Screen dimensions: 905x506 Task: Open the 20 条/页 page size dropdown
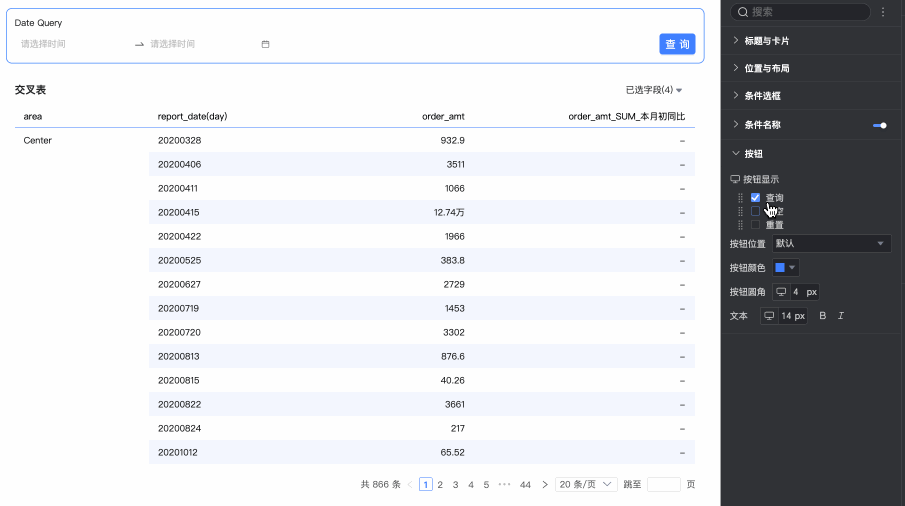586,485
